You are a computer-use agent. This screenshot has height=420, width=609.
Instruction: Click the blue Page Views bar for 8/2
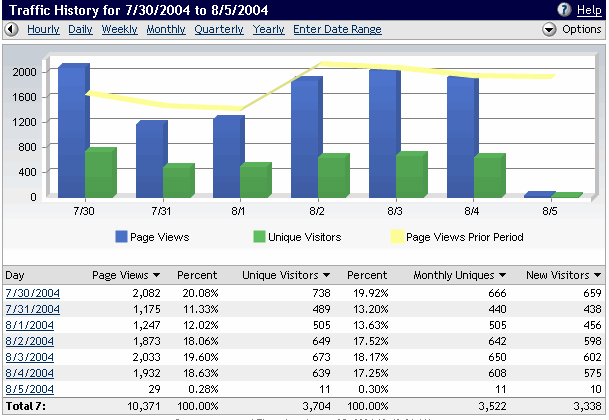coord(305,139)
